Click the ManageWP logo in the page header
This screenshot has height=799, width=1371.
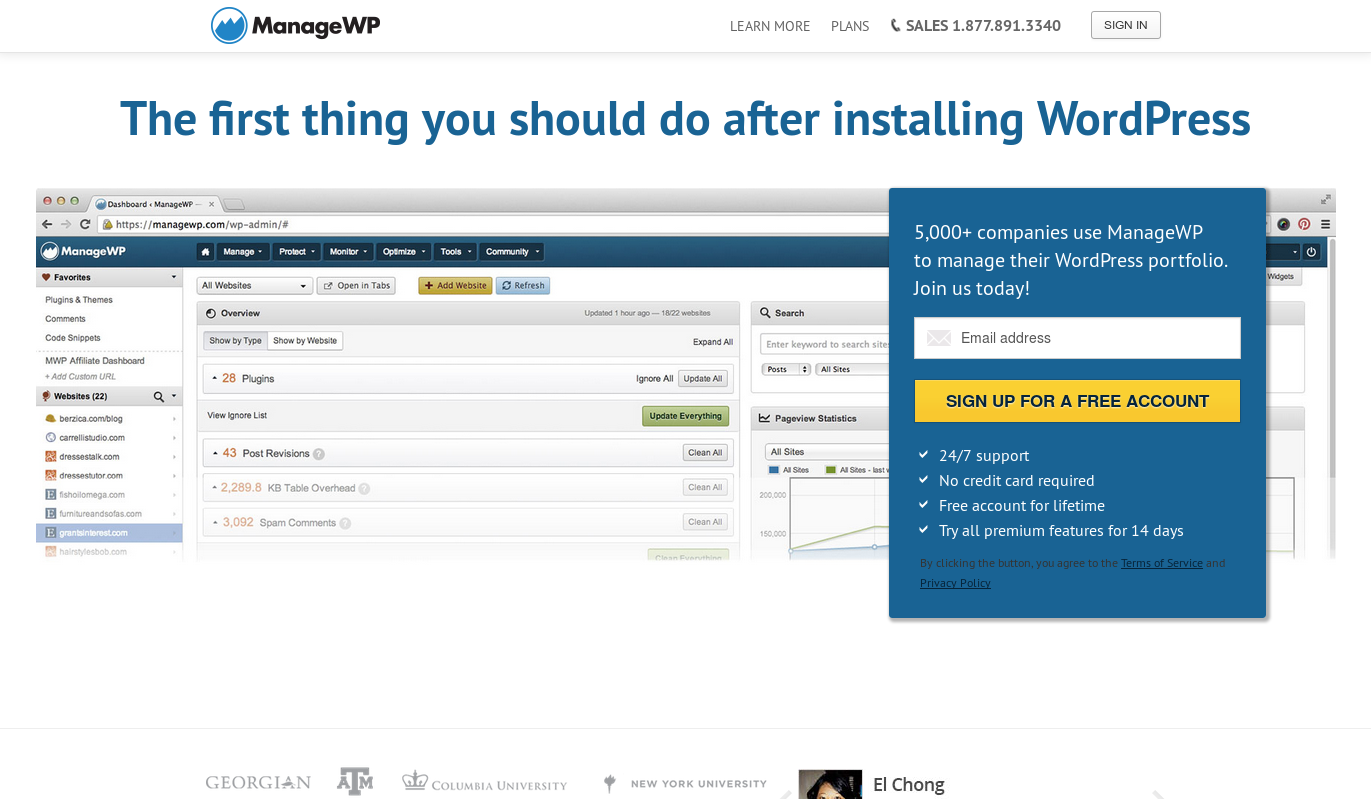click(296, 25)
